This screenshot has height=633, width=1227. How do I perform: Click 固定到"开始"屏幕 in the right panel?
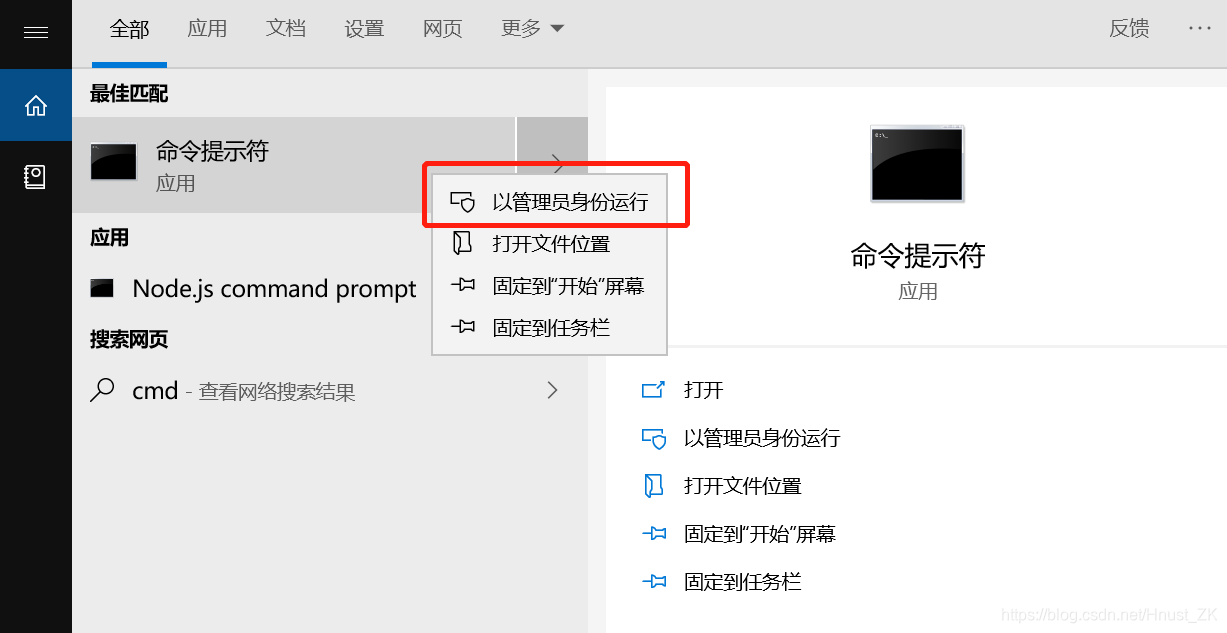click(760, 534)
